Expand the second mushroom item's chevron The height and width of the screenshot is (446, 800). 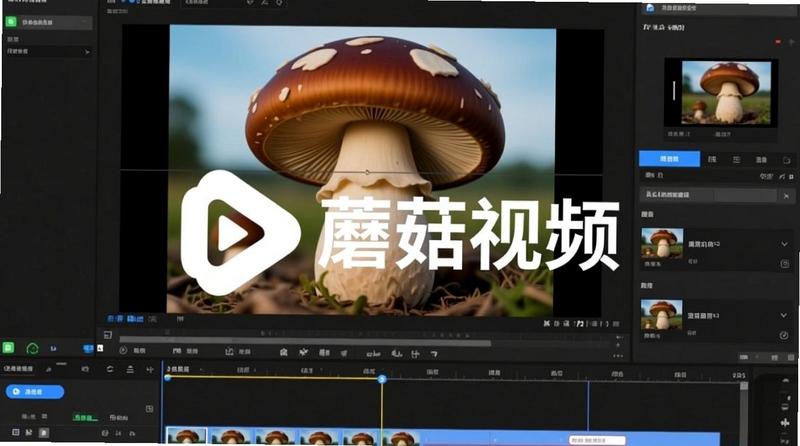point(784,315)
